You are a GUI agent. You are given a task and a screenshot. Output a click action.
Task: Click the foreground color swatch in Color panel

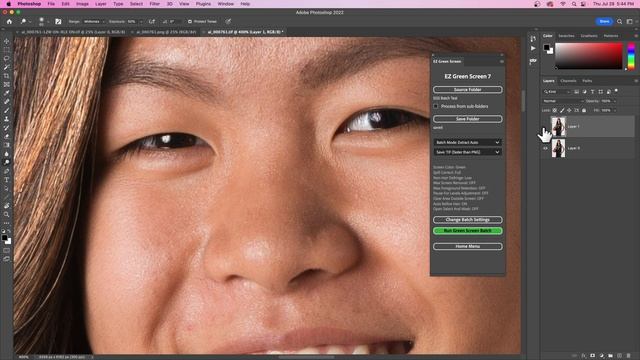tap(547, 48)
